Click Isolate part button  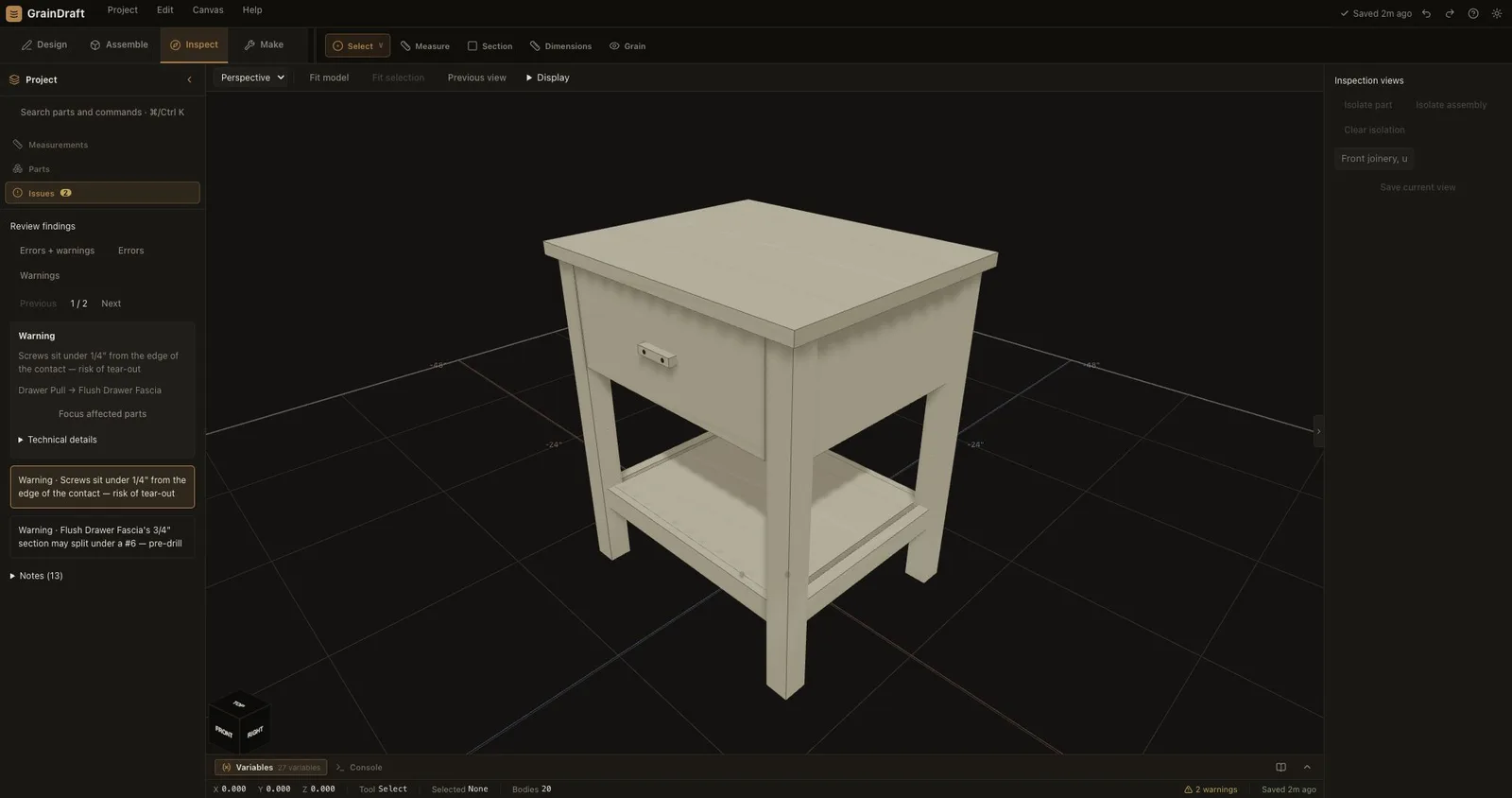point(1367,105)
